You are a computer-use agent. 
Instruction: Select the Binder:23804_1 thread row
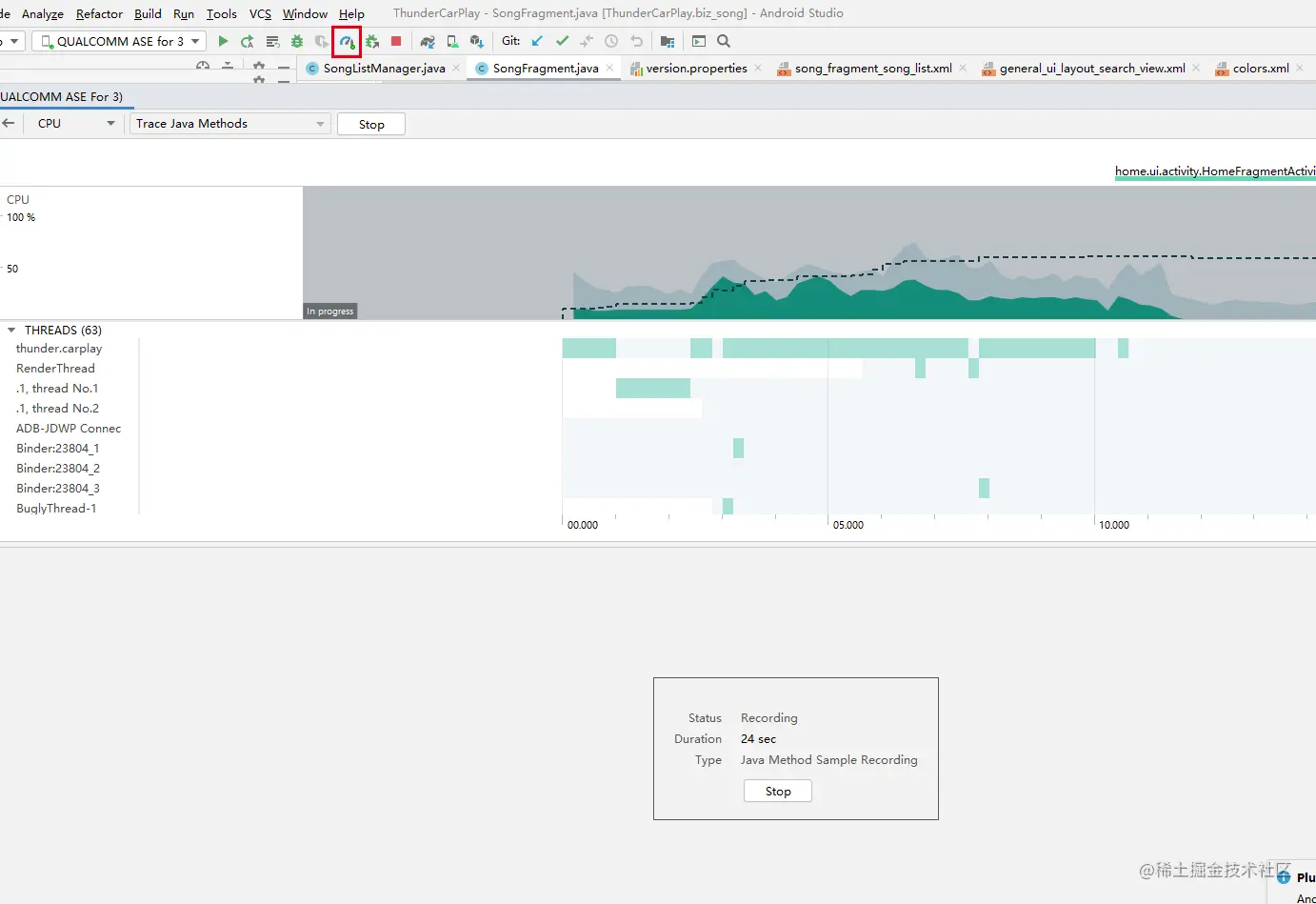coord(58,449)
